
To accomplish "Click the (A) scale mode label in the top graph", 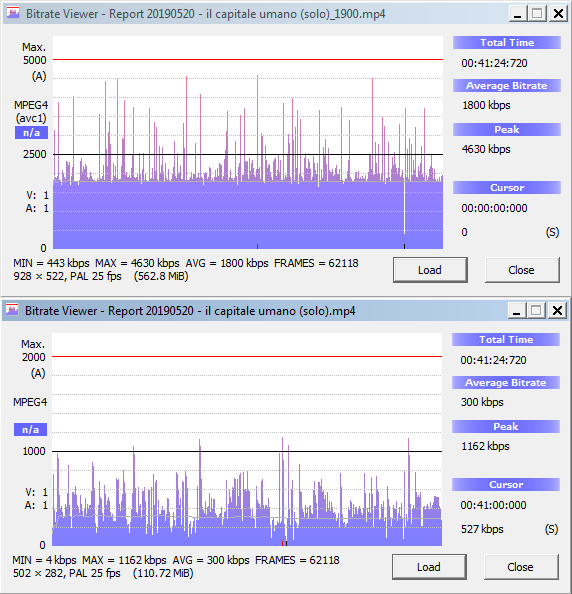I will point(39,76).
